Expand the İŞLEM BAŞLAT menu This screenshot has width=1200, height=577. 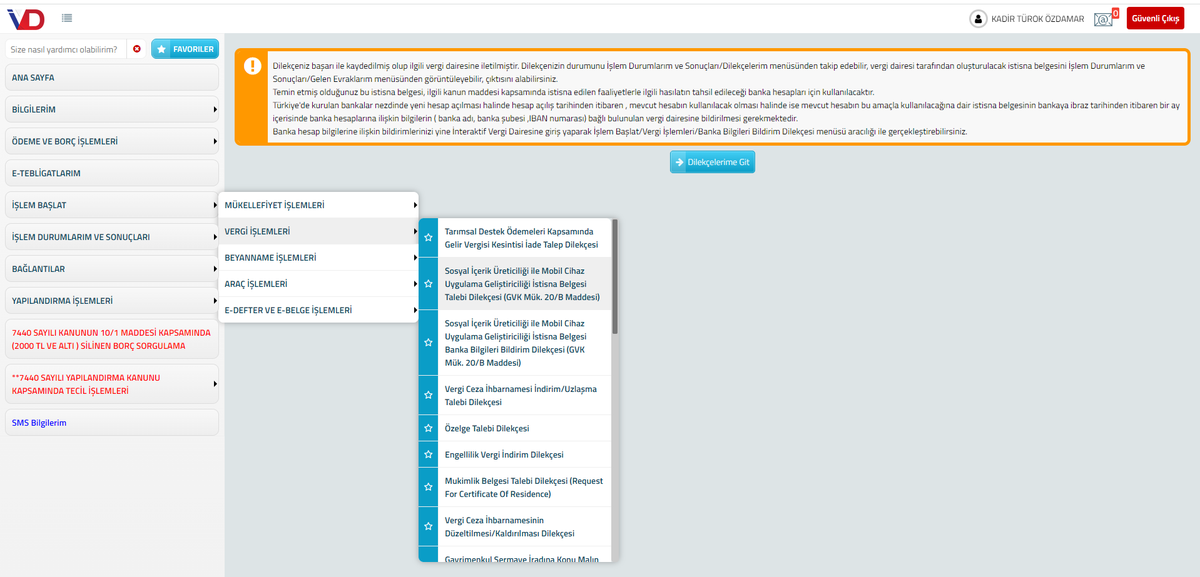(110, 205)
